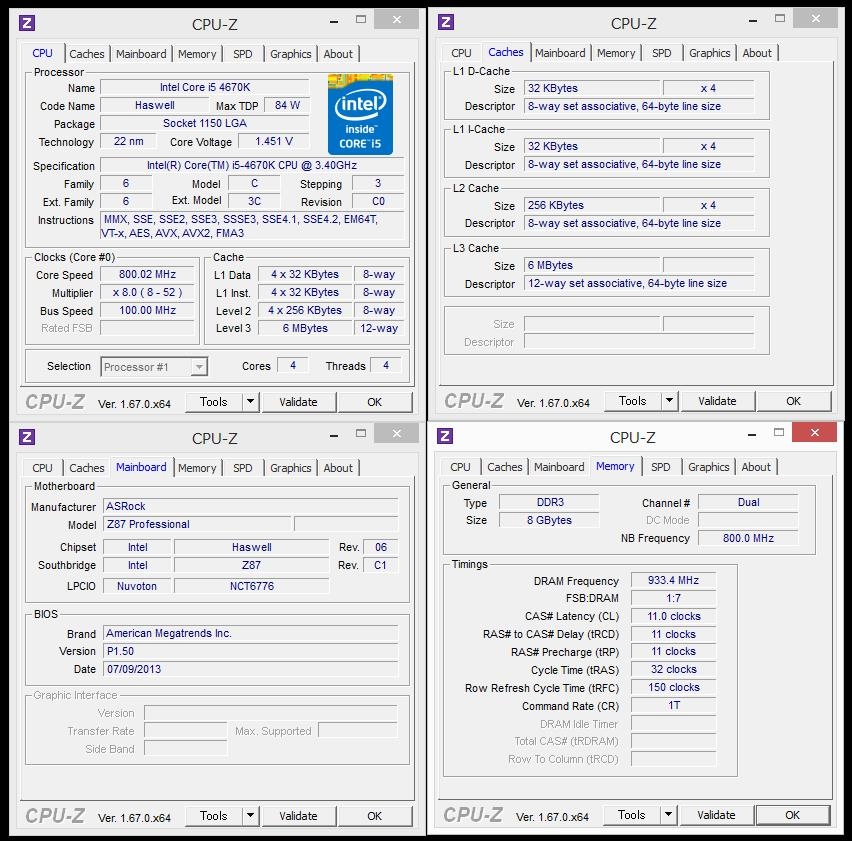The width and height of the screenshot is (852, 841).
Task: Click Validate in the Mainboard window
Action: tap(298, 816)
